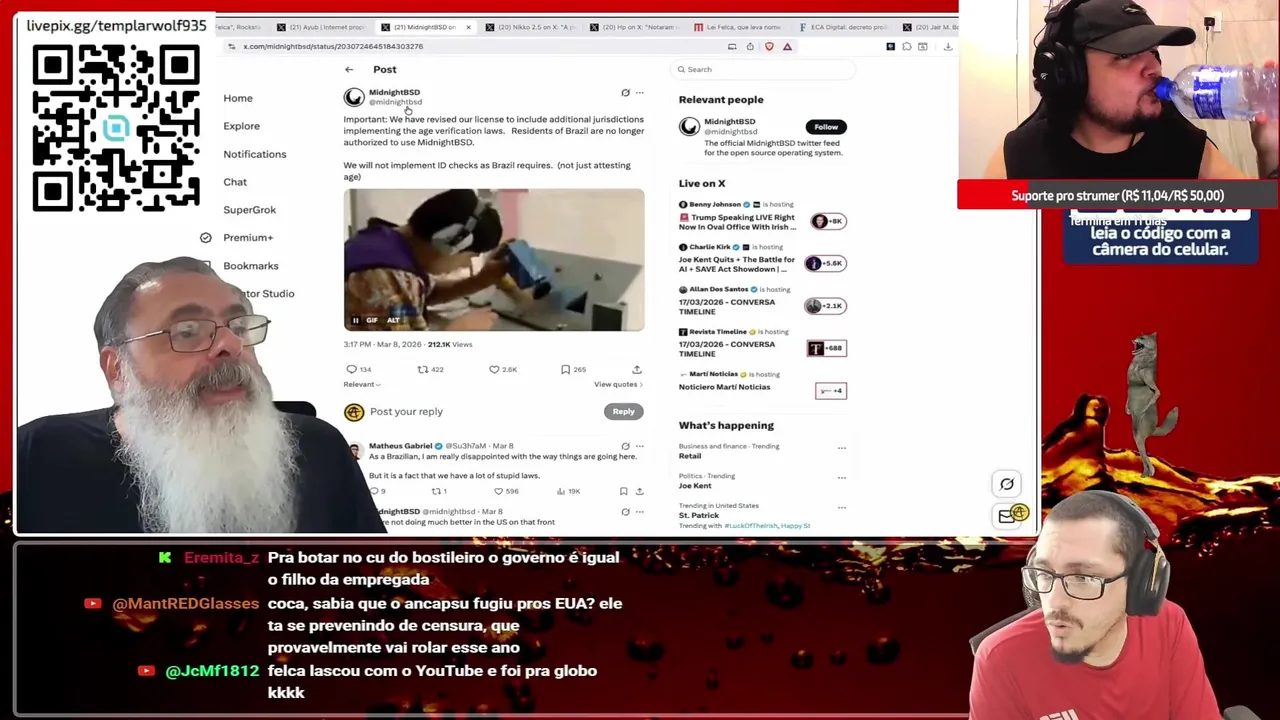Bookmark Matheus Gabriel's reply
1280x720 pixels.
click(623, 492)
